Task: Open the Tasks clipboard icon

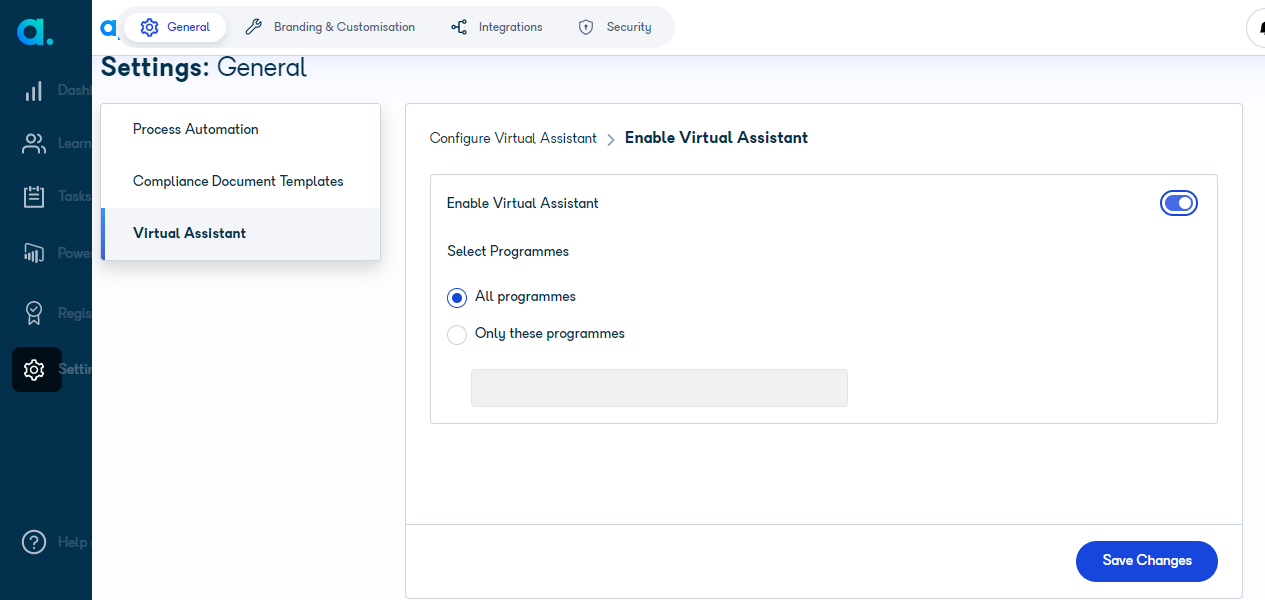Action: pyautogui.click(x=34, y=196)
